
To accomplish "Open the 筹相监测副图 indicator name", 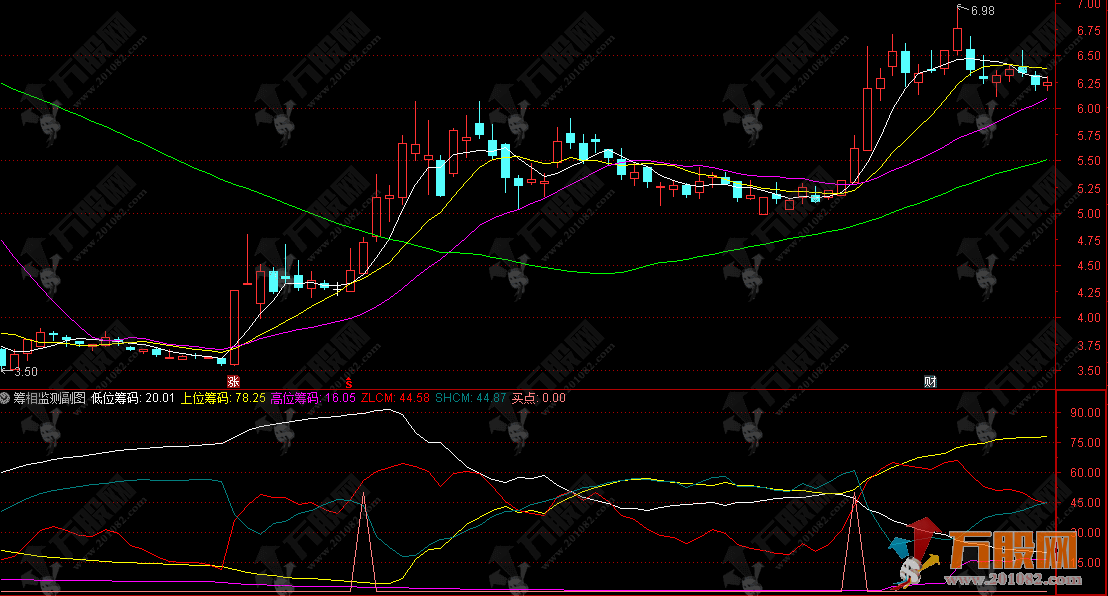I will (48, 397).
